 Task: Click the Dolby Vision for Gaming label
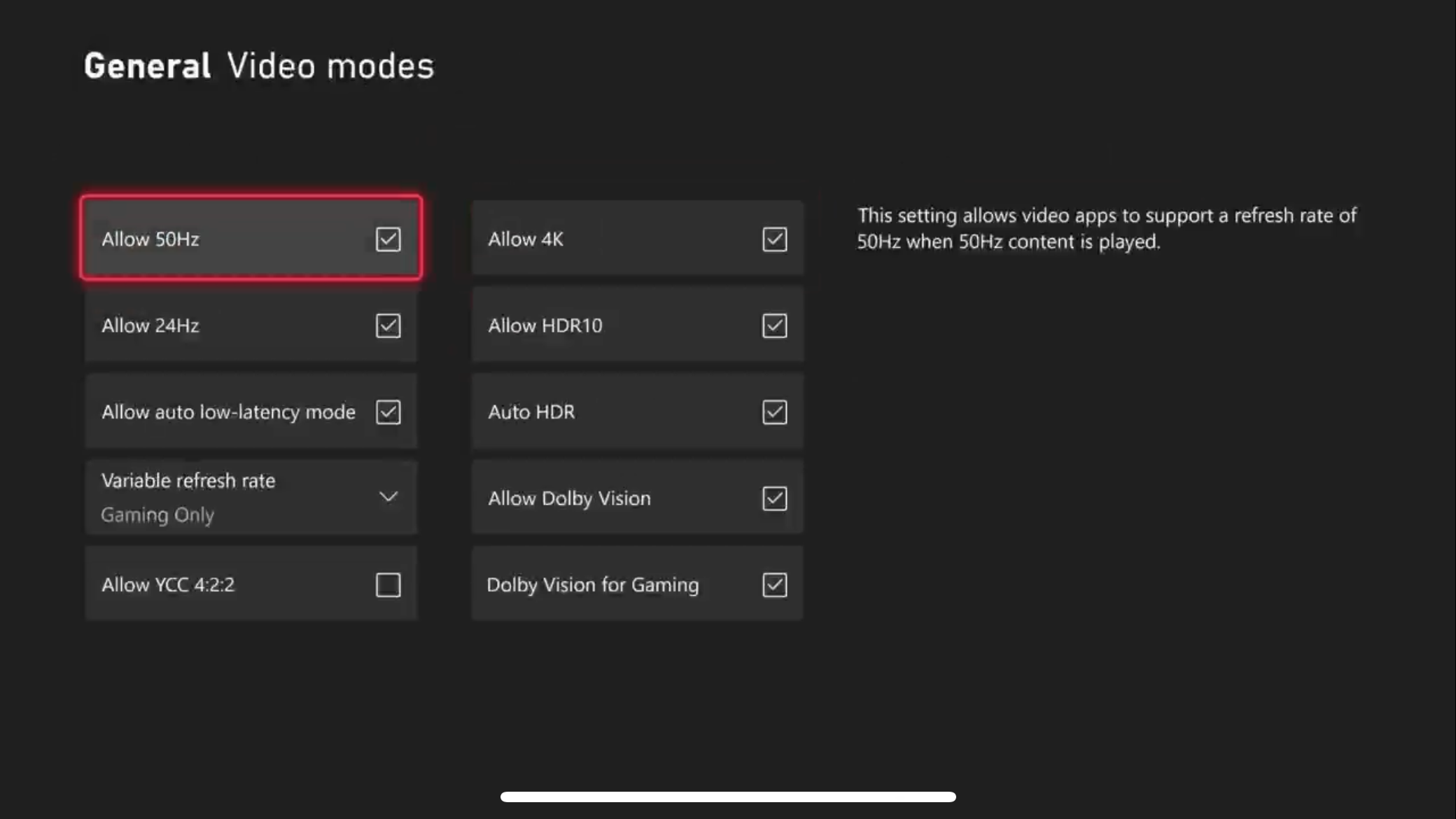592,584
